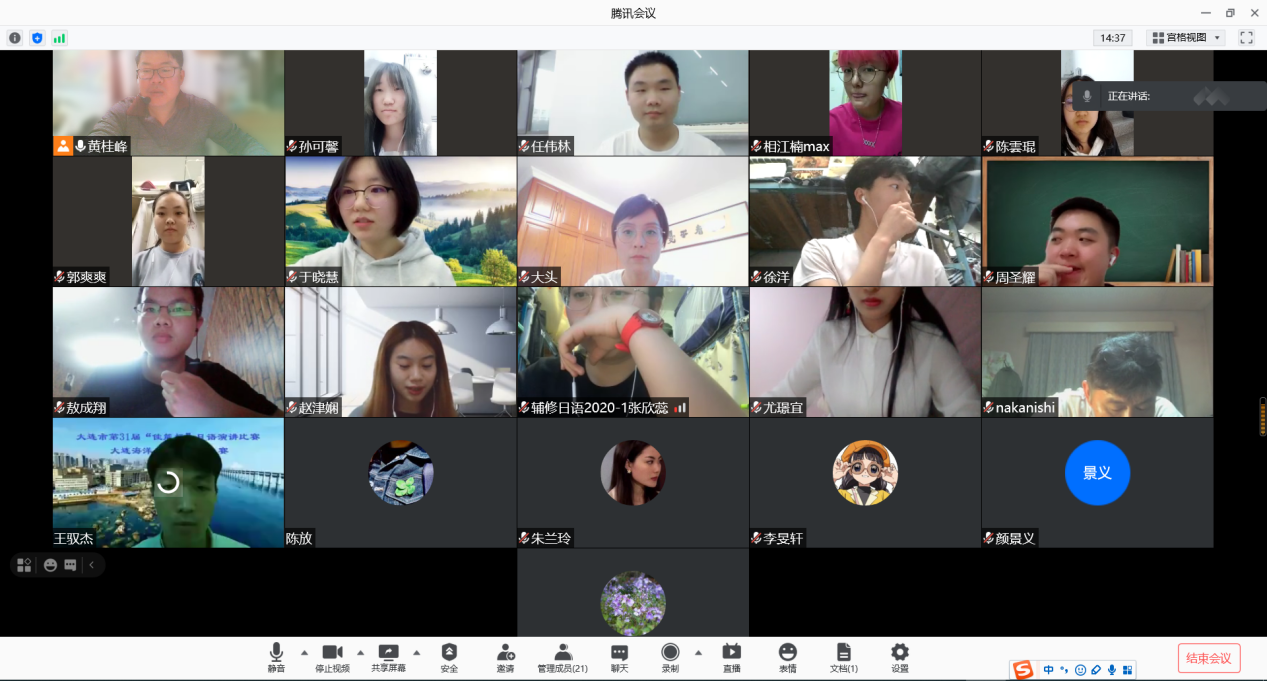
Task: Open 宫格视图 view layout dropdown
Action: tap(1186, 38)
